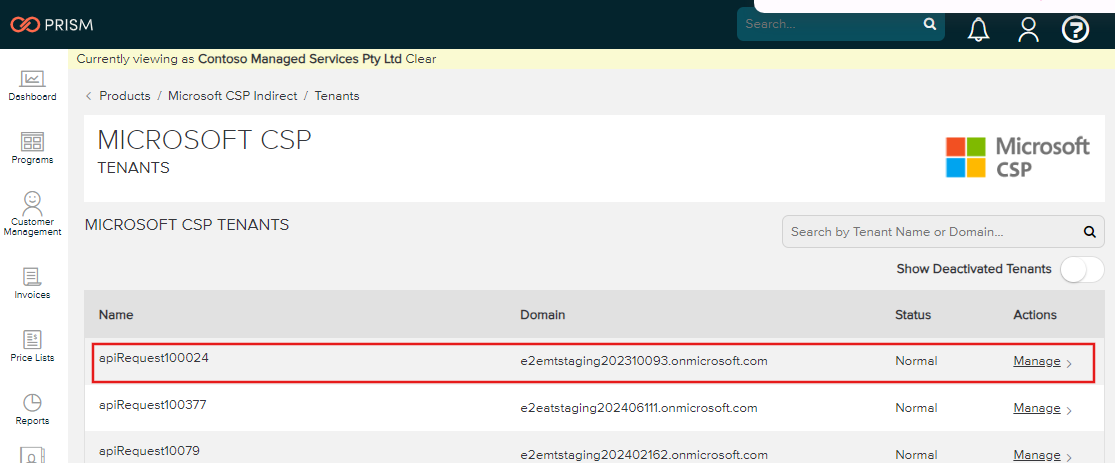Click chevron next to apiRequest100024 Manage

(x=1069, y=363)
